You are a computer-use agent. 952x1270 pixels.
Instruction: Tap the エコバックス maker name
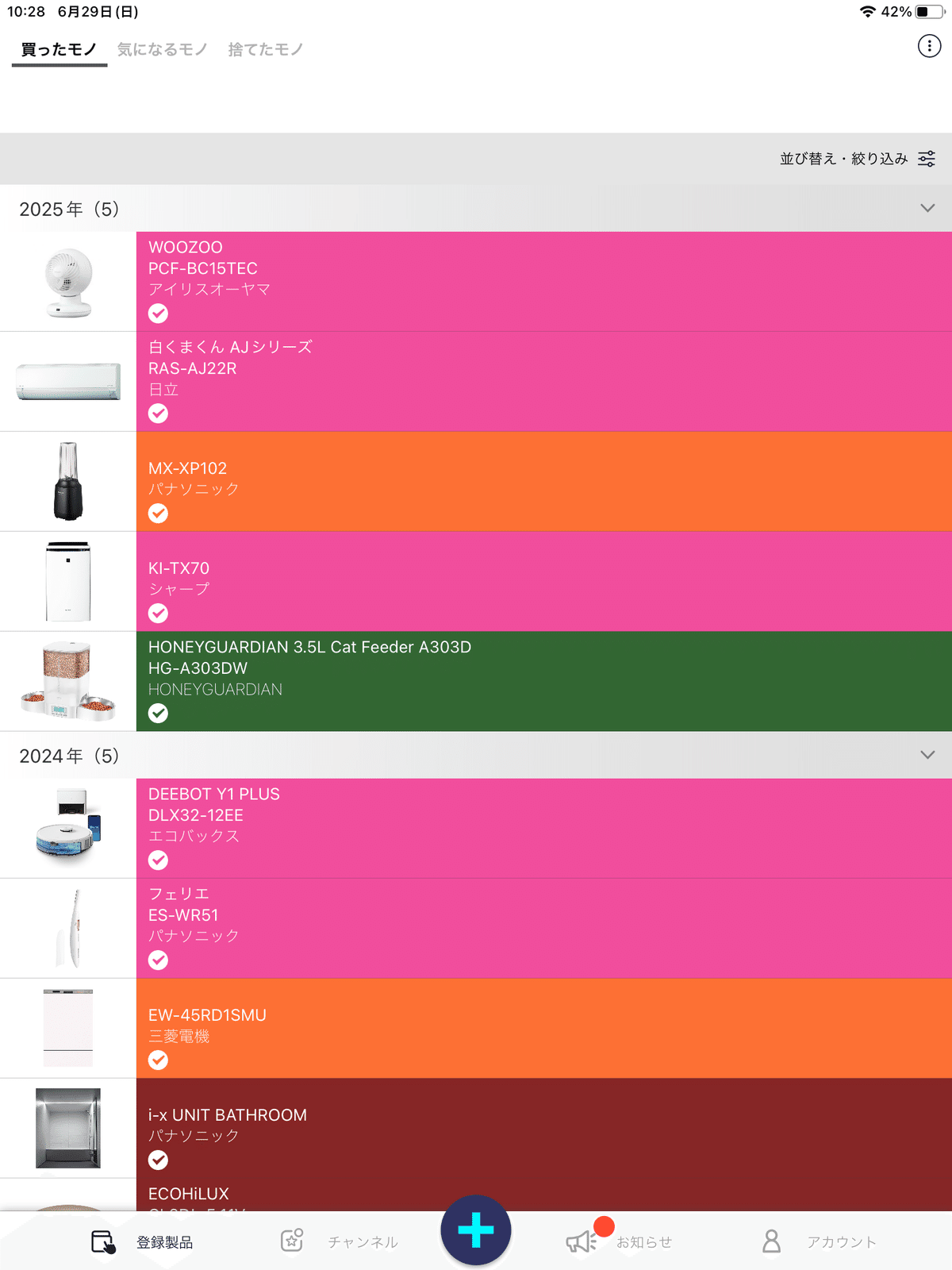[x=194, y=836]
